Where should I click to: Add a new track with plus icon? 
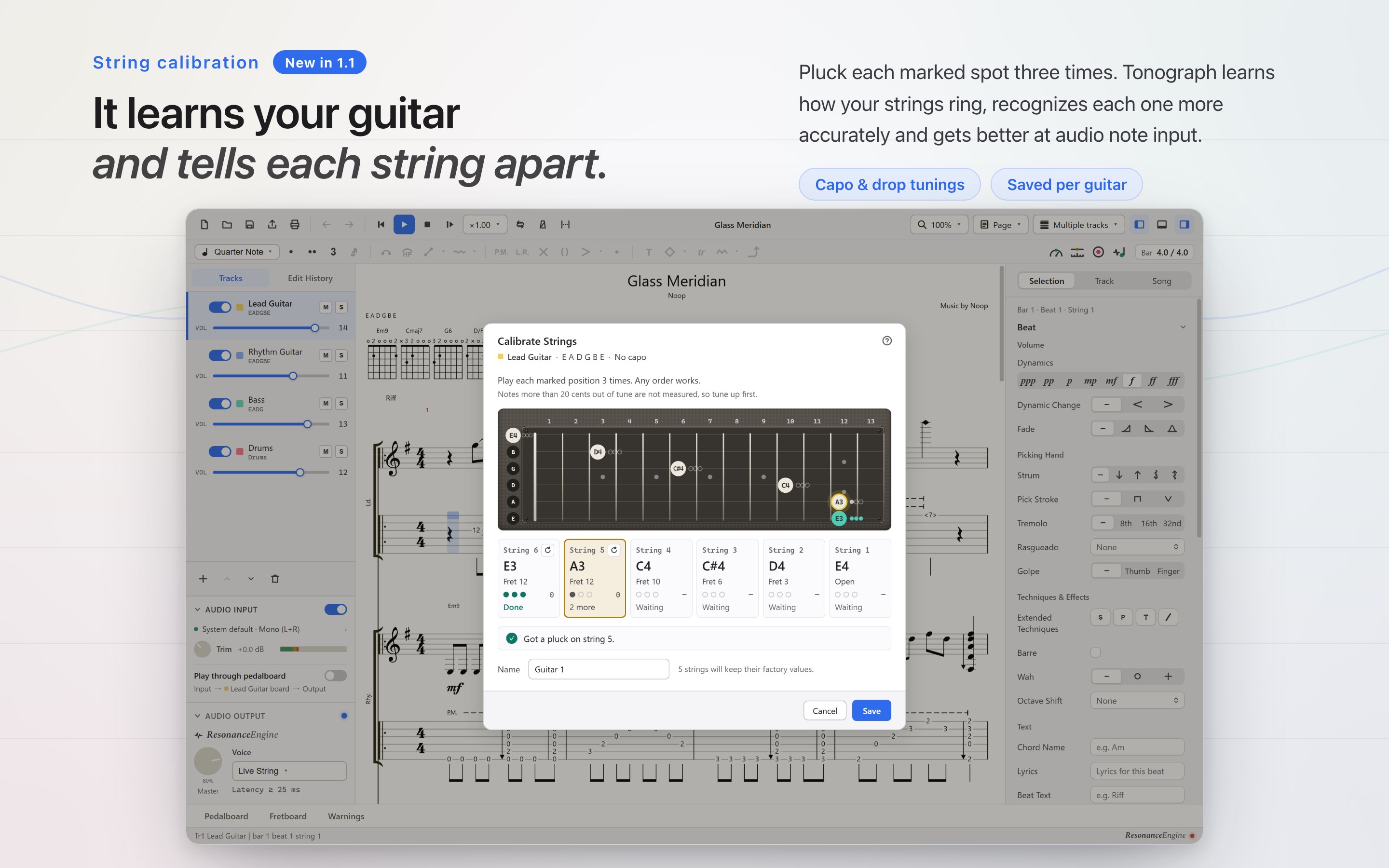[203, 579]
